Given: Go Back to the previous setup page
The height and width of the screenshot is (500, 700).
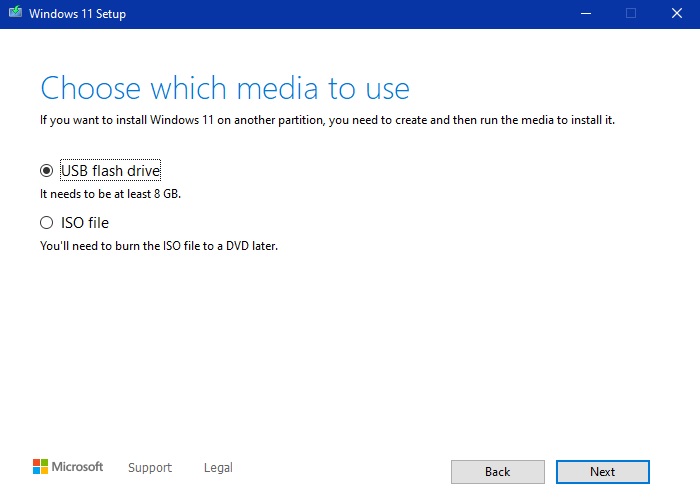Looking at the screenshot, I should pyautogui.click(x=497, y=471).
